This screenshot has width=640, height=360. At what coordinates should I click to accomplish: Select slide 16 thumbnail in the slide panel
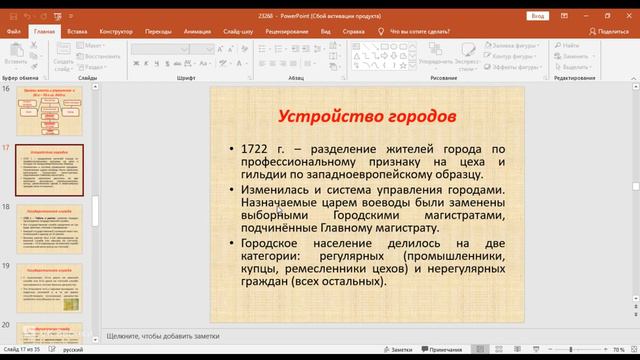pos(49,111)
